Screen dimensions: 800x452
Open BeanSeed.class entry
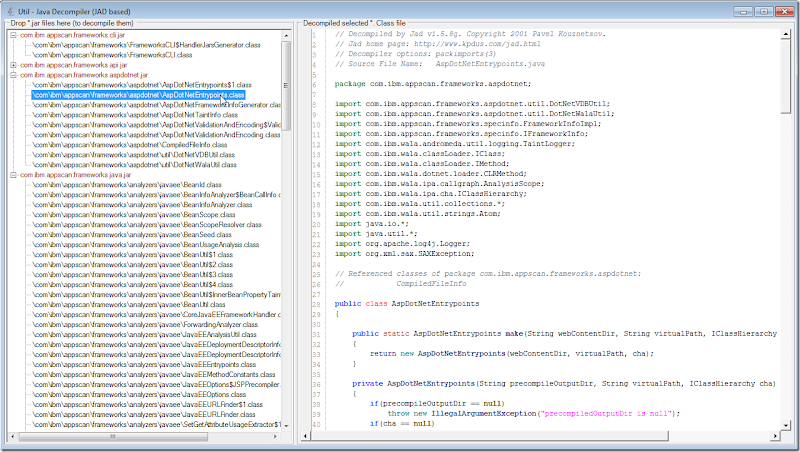point(132,235)
